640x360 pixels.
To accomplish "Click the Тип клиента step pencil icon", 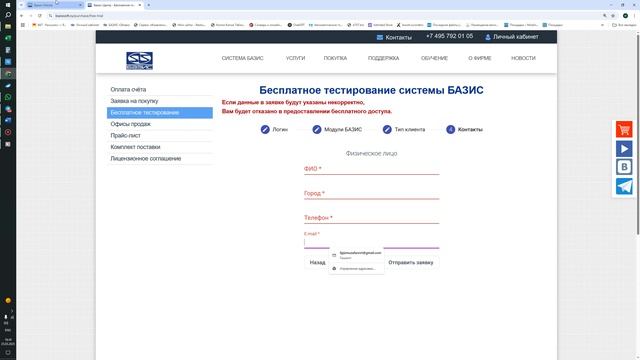I will tap(387, 129).
